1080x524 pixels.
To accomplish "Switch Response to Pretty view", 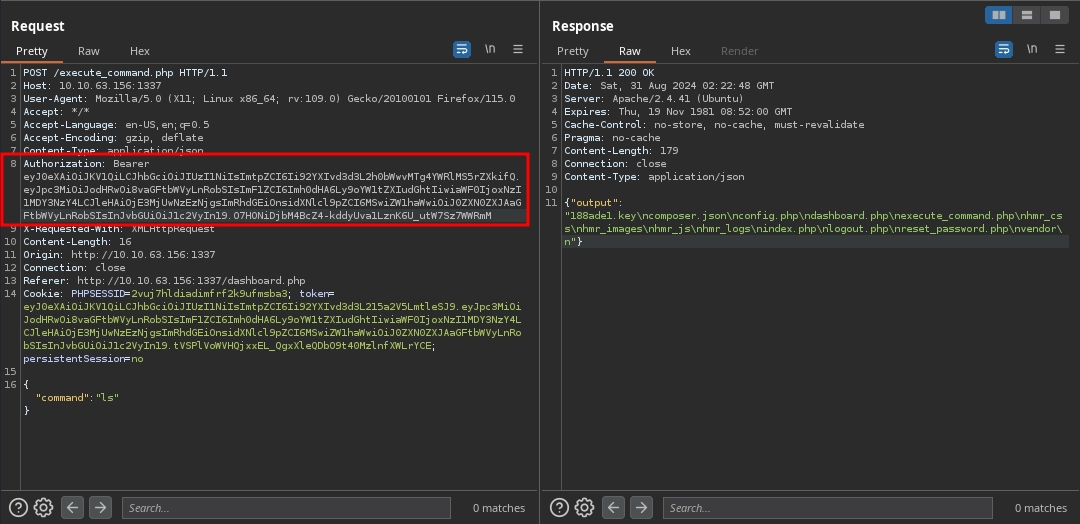I will point(573,51).
